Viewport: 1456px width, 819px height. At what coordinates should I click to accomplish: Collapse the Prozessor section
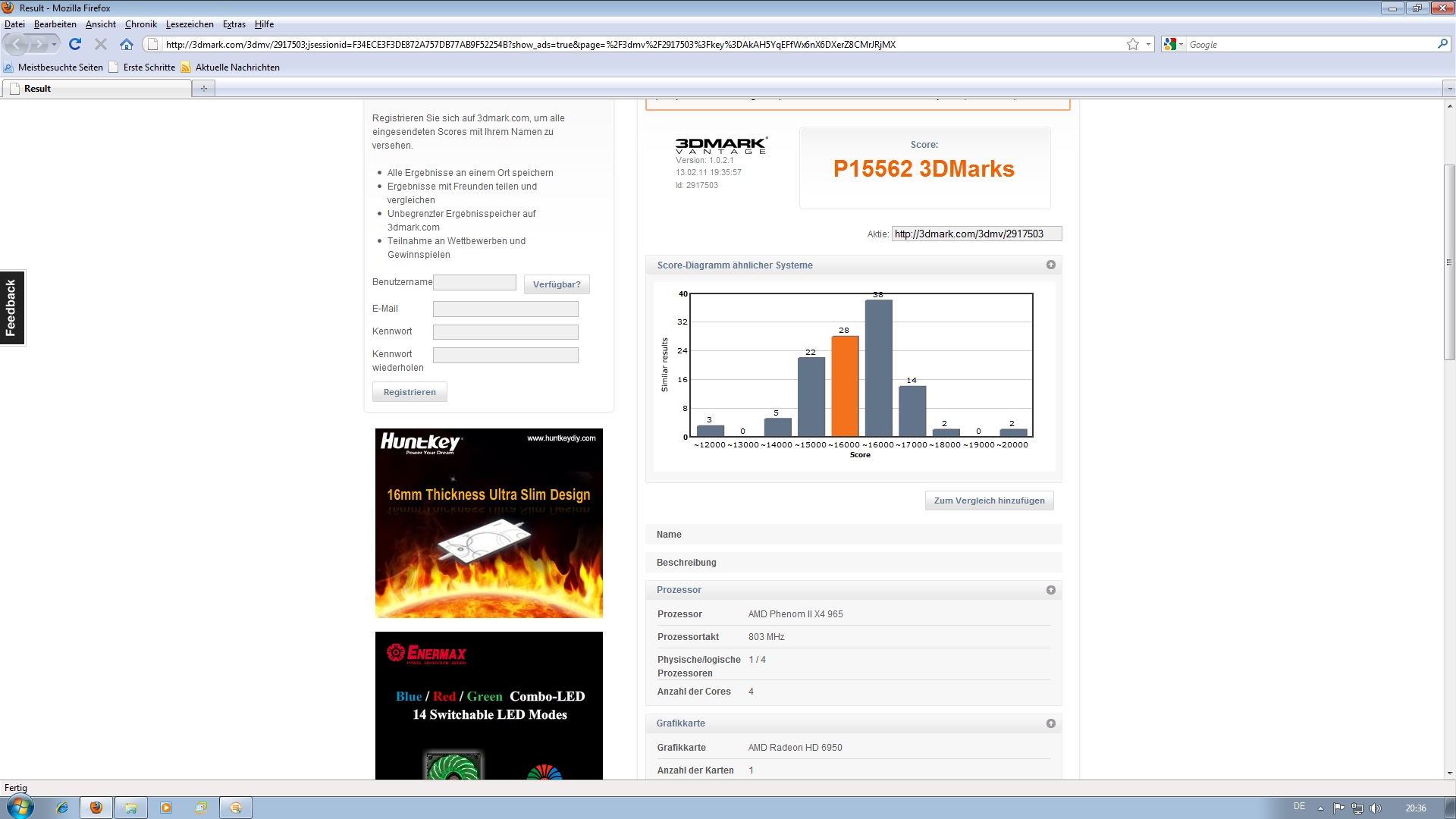pos(1050,590)
